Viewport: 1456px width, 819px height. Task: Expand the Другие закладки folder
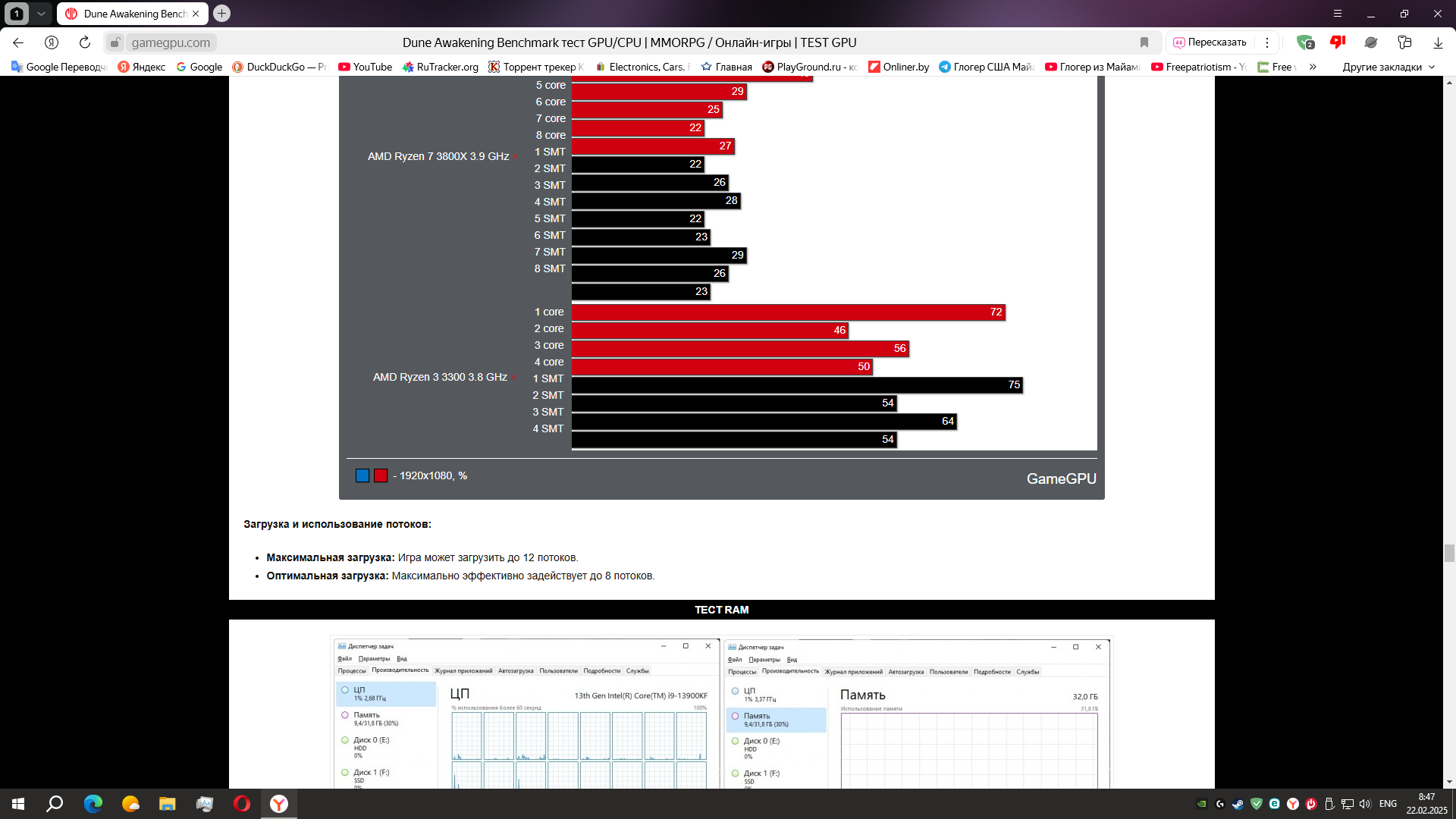[1389, 67]
